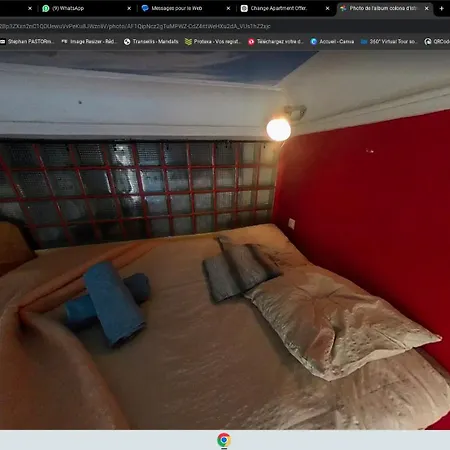Open the Image Resizer bookmark

(89, 42)
